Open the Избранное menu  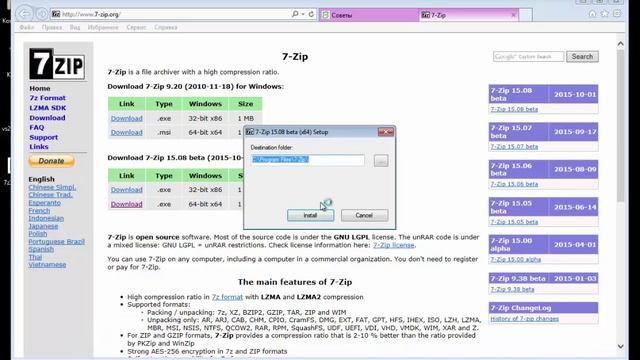pyautogui.click(x=103, y=27)
